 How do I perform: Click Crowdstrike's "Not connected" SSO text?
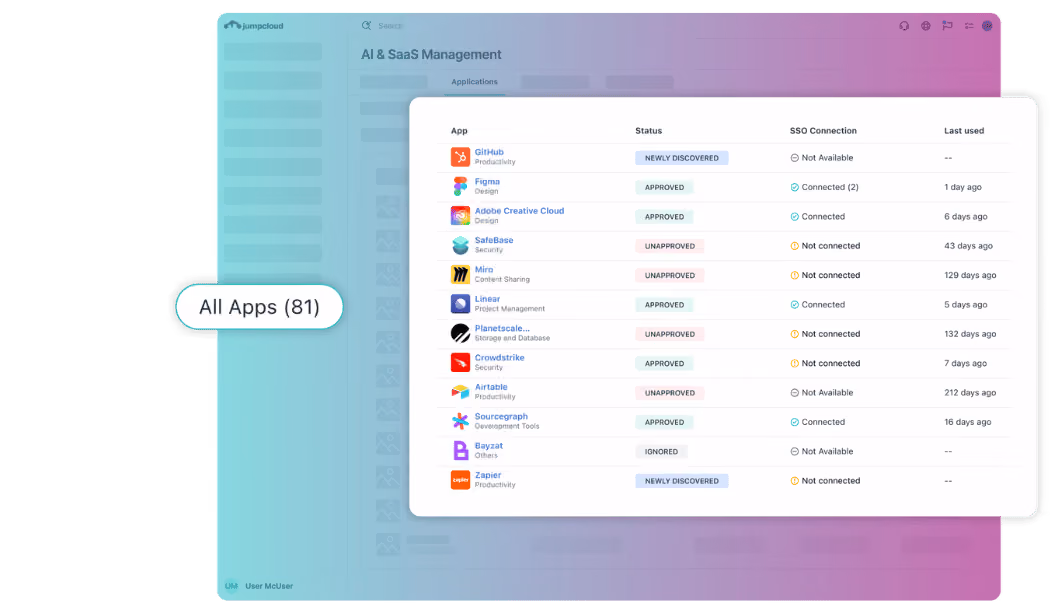[x=830, y=363]
